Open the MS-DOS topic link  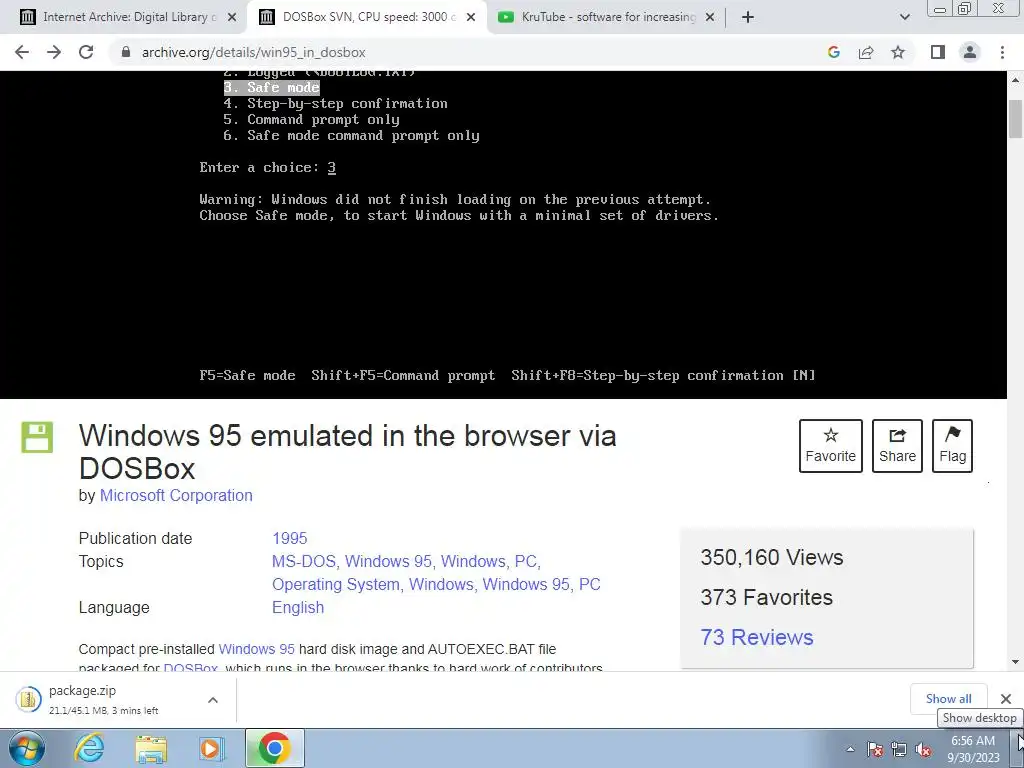304,561
